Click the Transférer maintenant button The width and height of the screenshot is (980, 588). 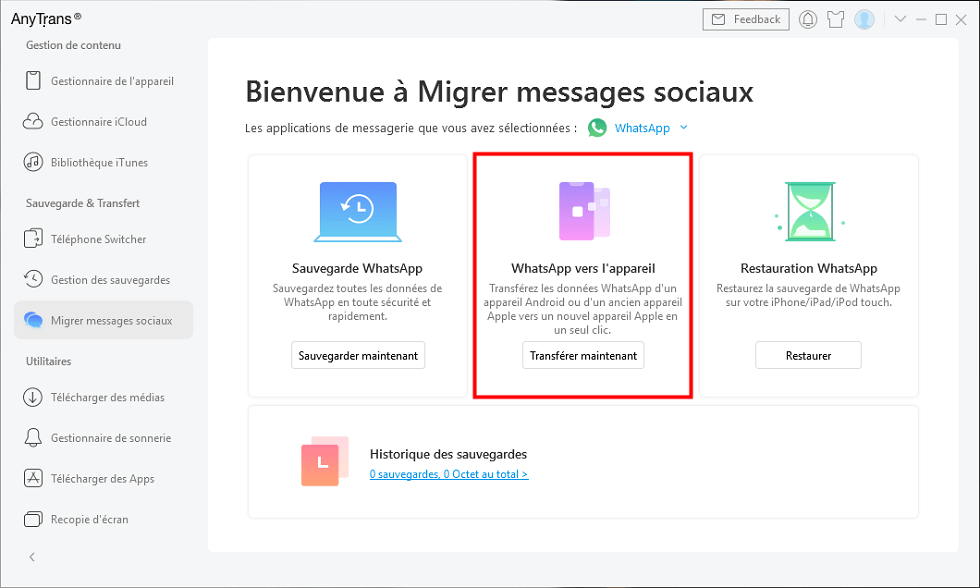(583, 355)
